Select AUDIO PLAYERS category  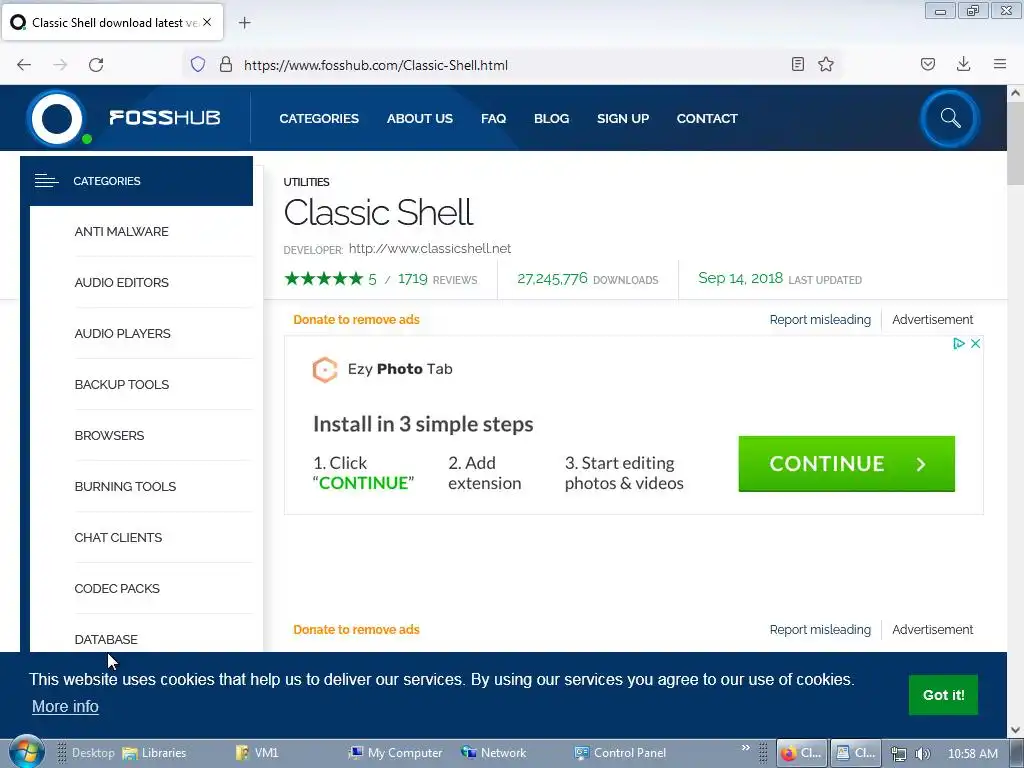point(122,334)
